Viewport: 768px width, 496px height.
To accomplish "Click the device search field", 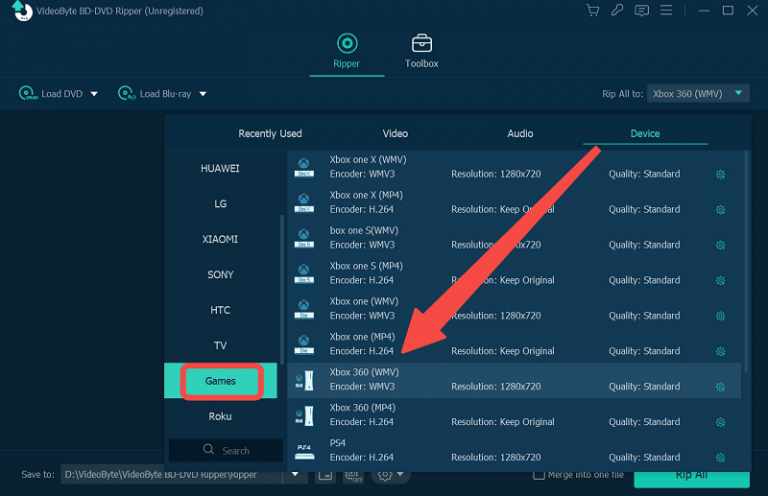I will click(226, 450).
